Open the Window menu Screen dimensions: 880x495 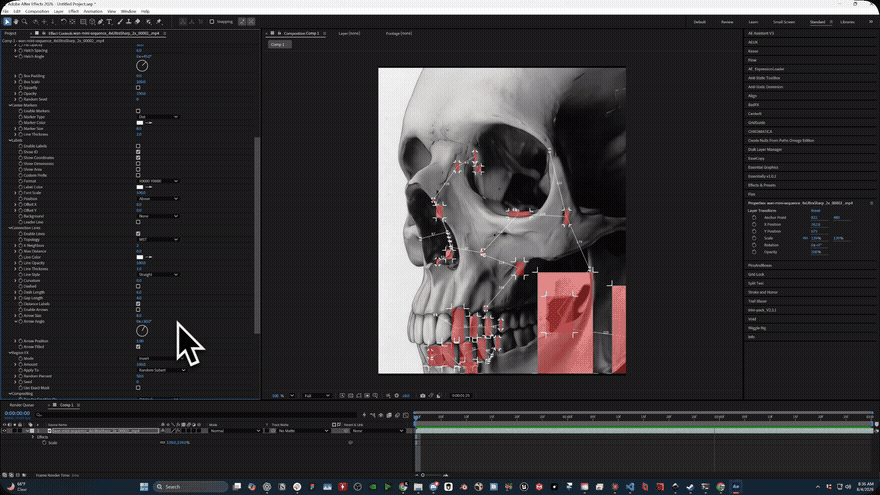pos(129,11)
